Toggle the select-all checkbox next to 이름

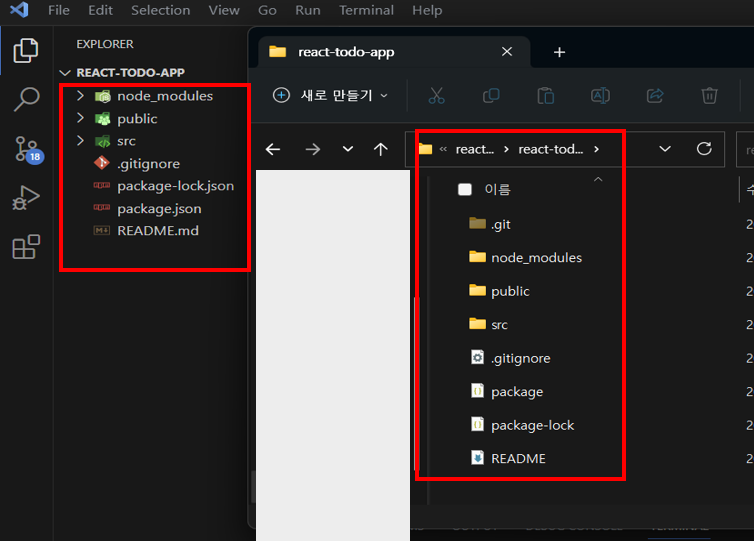[x=465, y=189]
